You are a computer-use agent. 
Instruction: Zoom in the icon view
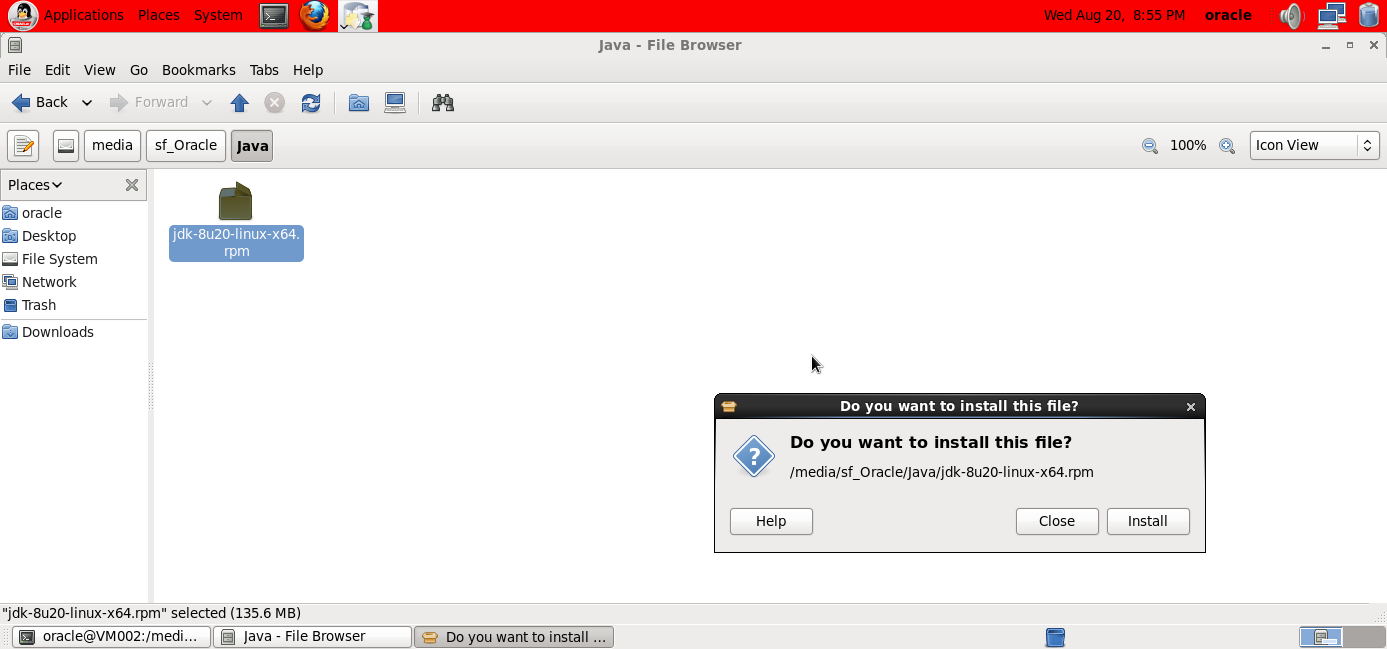(x=1227, y=146)
